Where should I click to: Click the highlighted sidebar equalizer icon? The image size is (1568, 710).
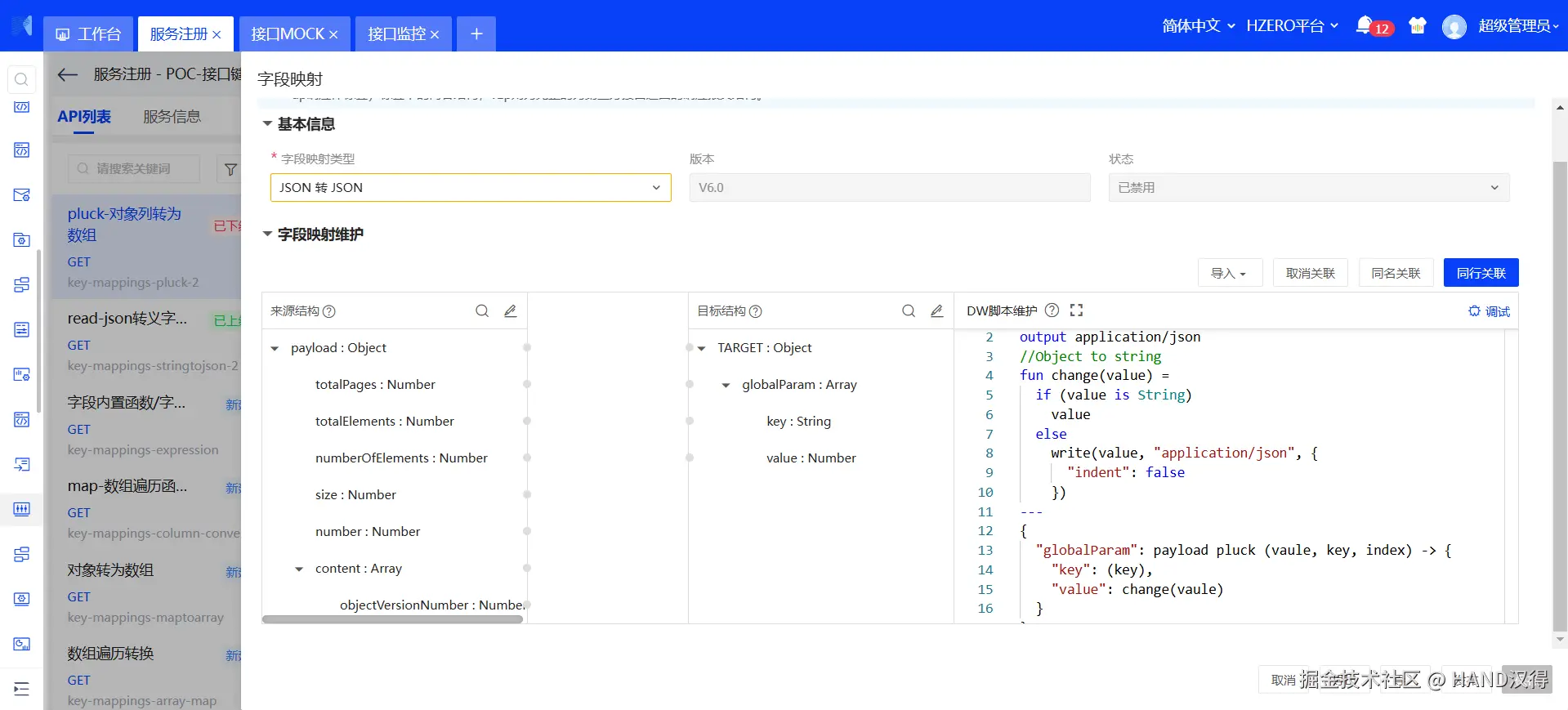tap(22, 509)
